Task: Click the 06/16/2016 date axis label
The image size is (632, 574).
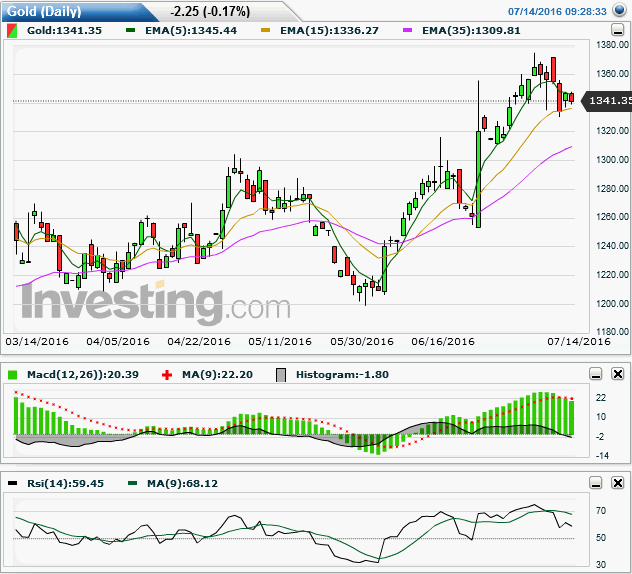Action: tap(443, 342)
